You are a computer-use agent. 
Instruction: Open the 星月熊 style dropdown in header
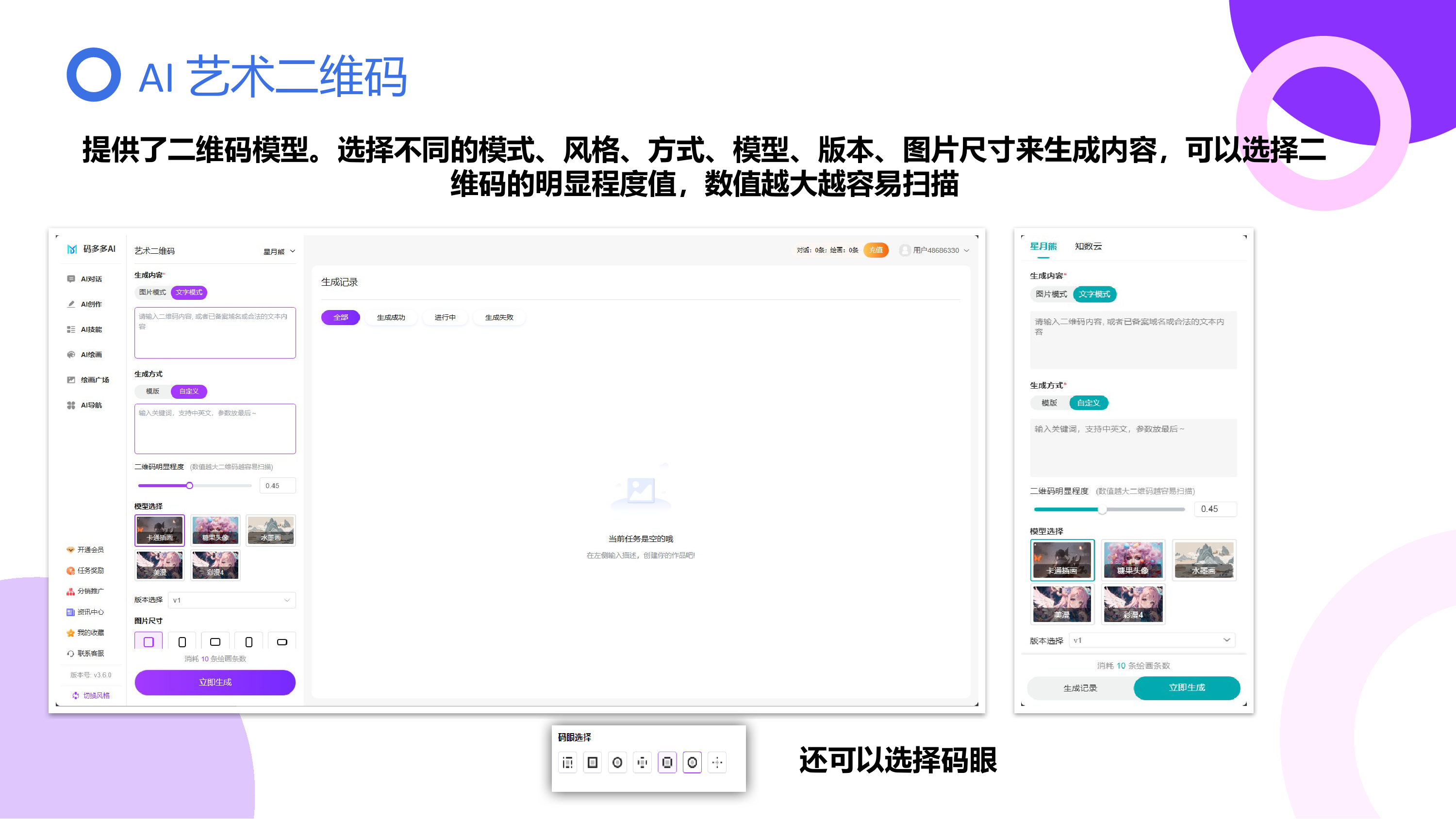point(279,251)
